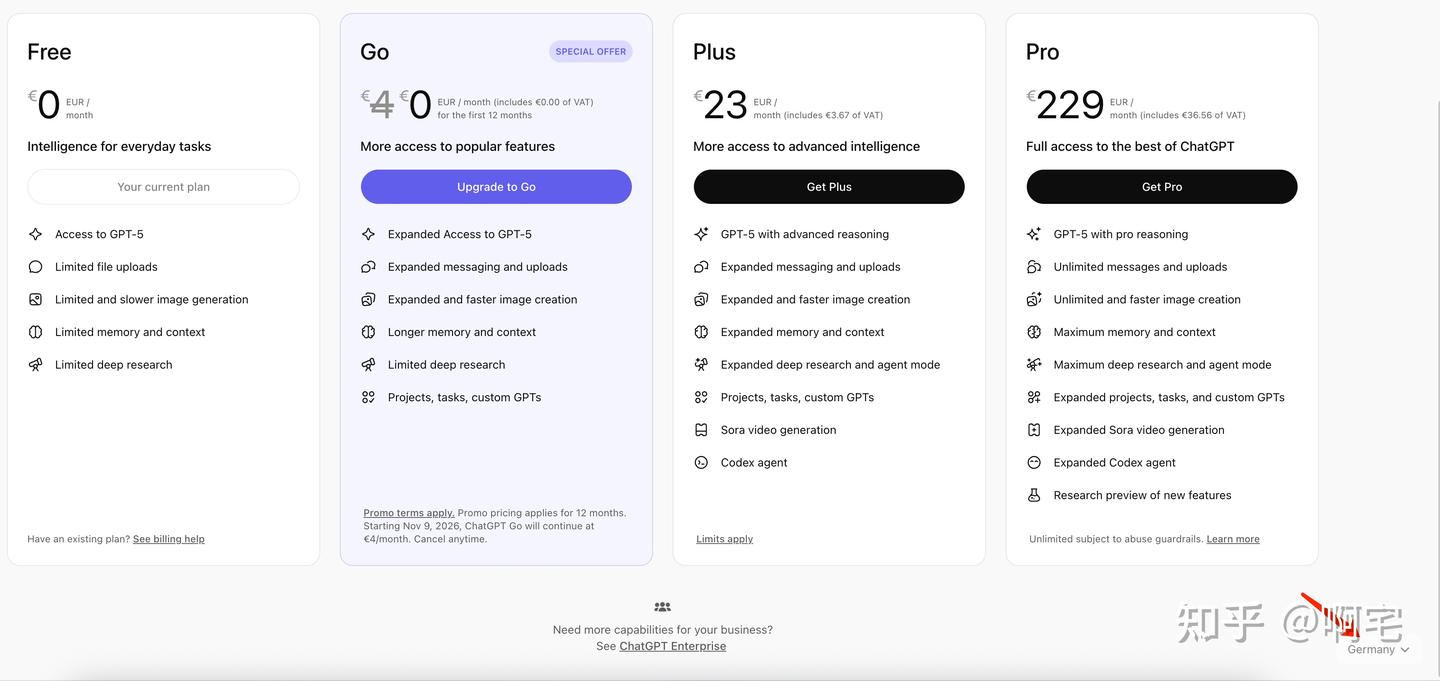
Task: Open the See billing help link
Action: (168, 539)
